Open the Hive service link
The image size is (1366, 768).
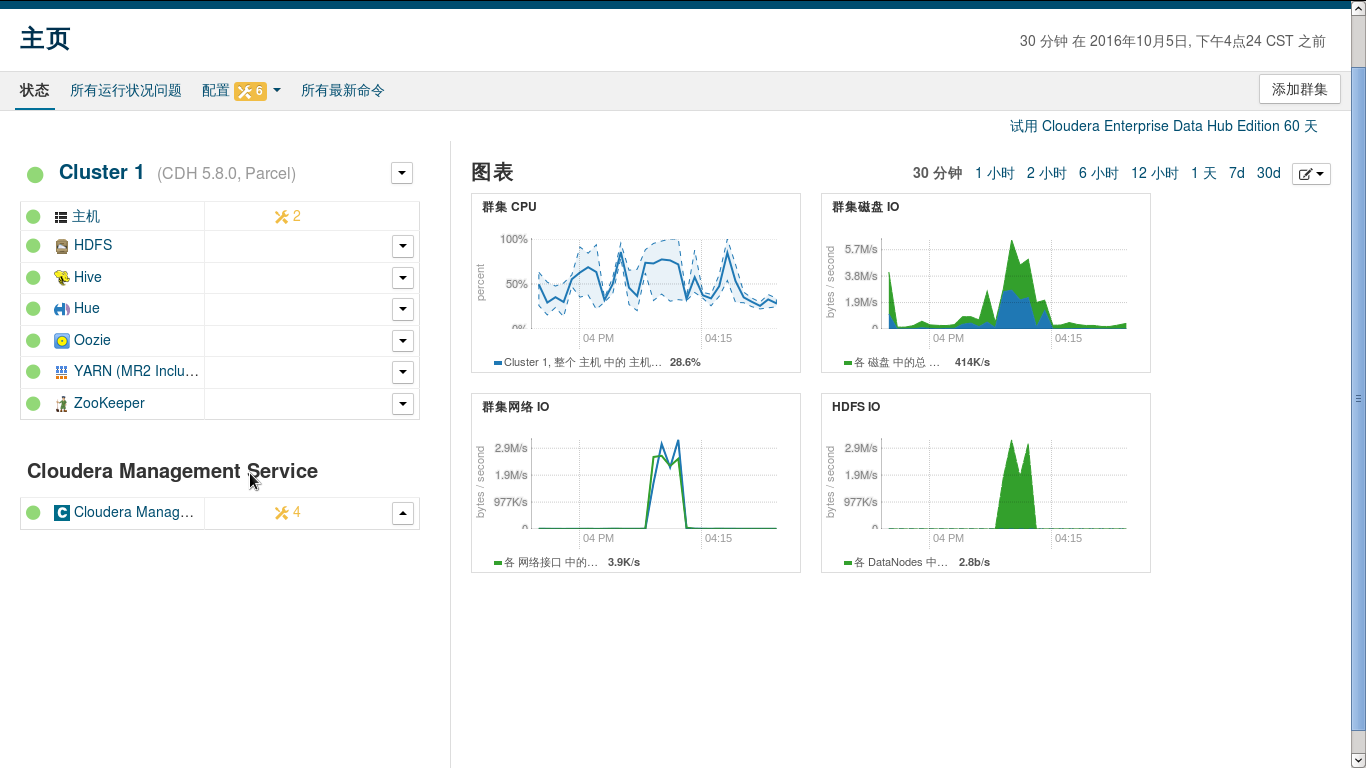click(88, 277)
